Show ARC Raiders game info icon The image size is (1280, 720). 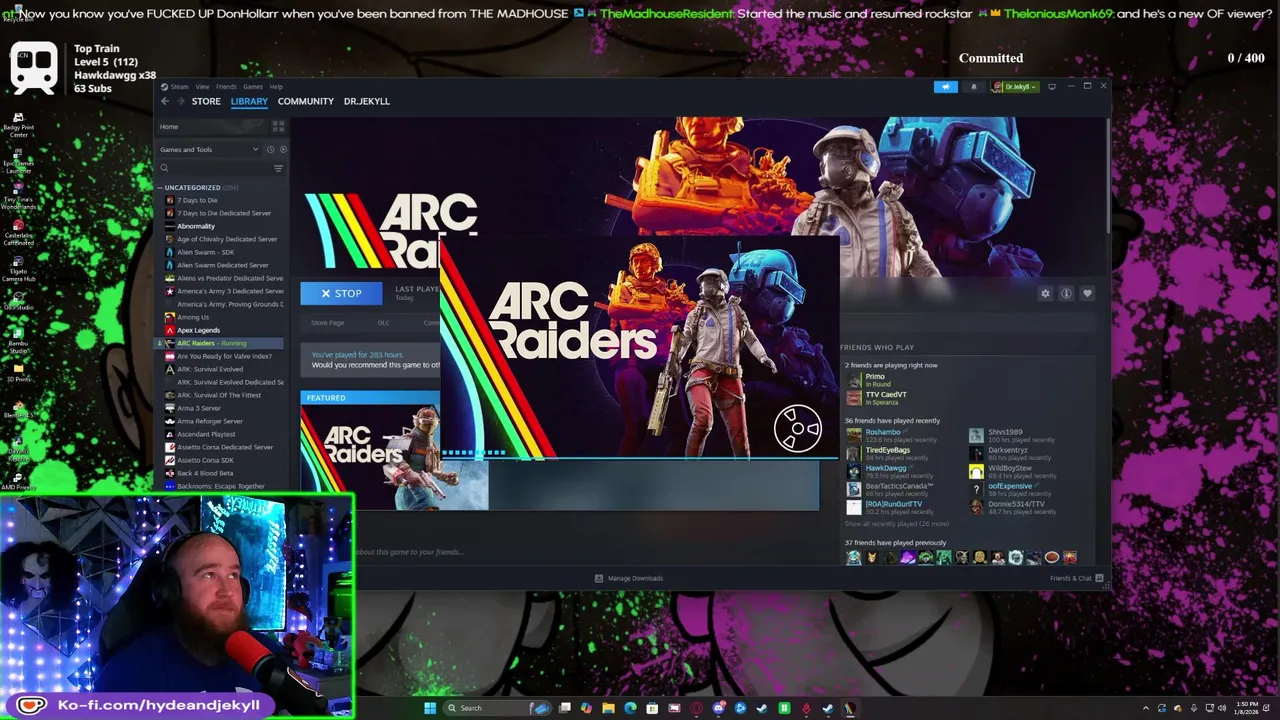tap(1066, 293)
